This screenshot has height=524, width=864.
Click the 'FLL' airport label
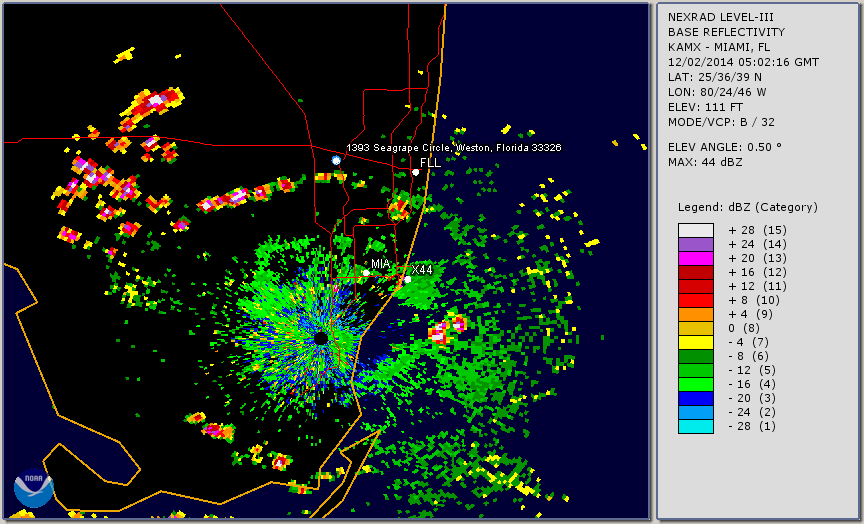(x=430, y=163)
